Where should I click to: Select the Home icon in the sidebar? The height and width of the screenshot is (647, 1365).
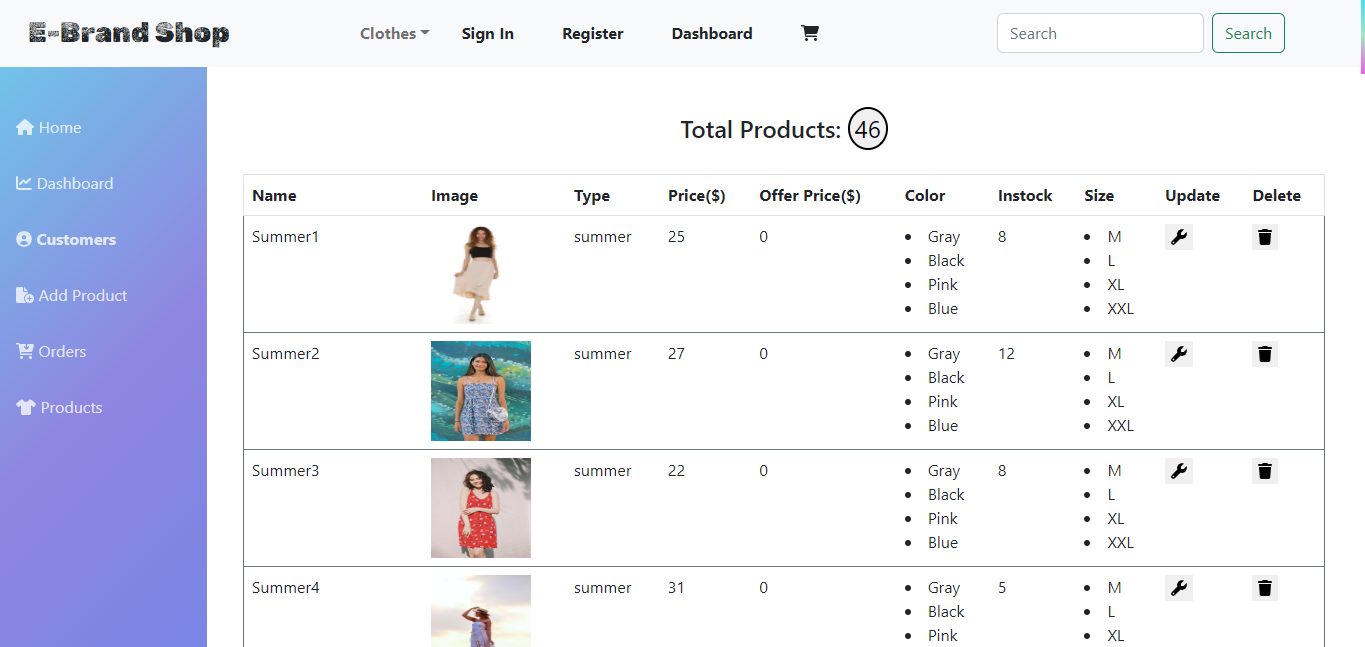pyautogui.click(x=23, y=127)
